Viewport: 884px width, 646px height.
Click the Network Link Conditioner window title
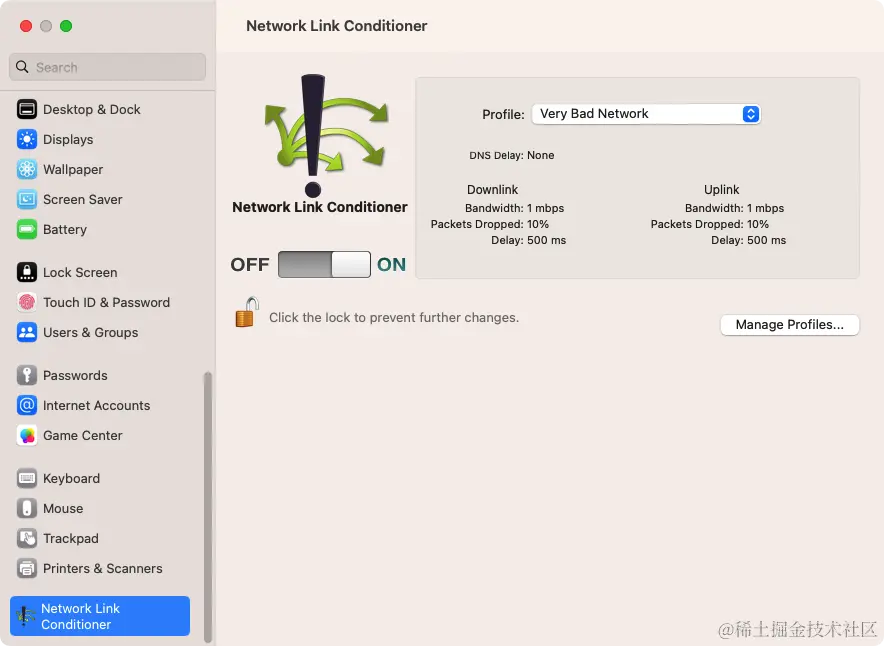pyautogui.click(x=337, y=26)
